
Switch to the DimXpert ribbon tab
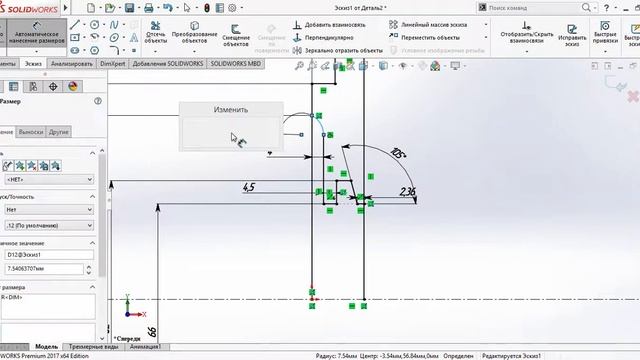click(x=113, y=64)
